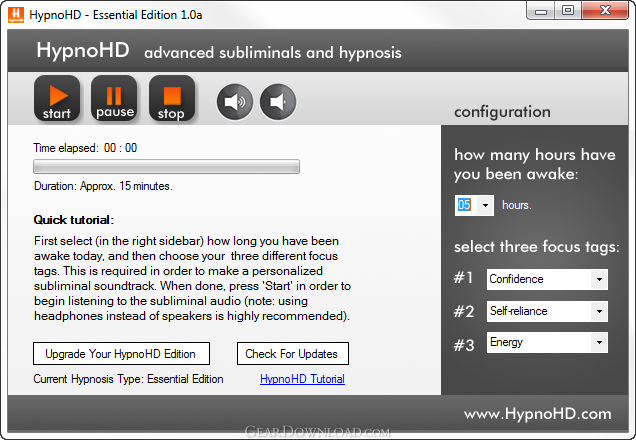Click Upgrade Your HypnoHD Edition button
Image resolution: width=636 pixels, height=440 pixels.
click(121, 354)
